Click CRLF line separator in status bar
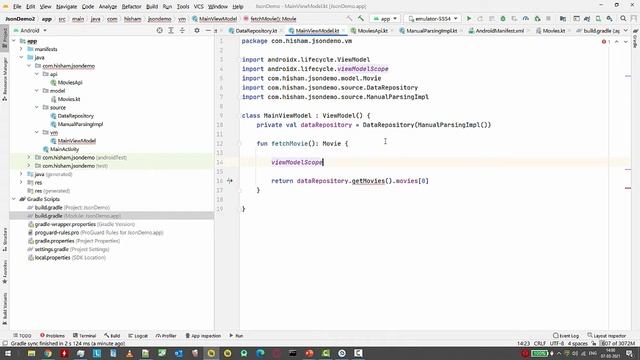 tap(540, 344)
